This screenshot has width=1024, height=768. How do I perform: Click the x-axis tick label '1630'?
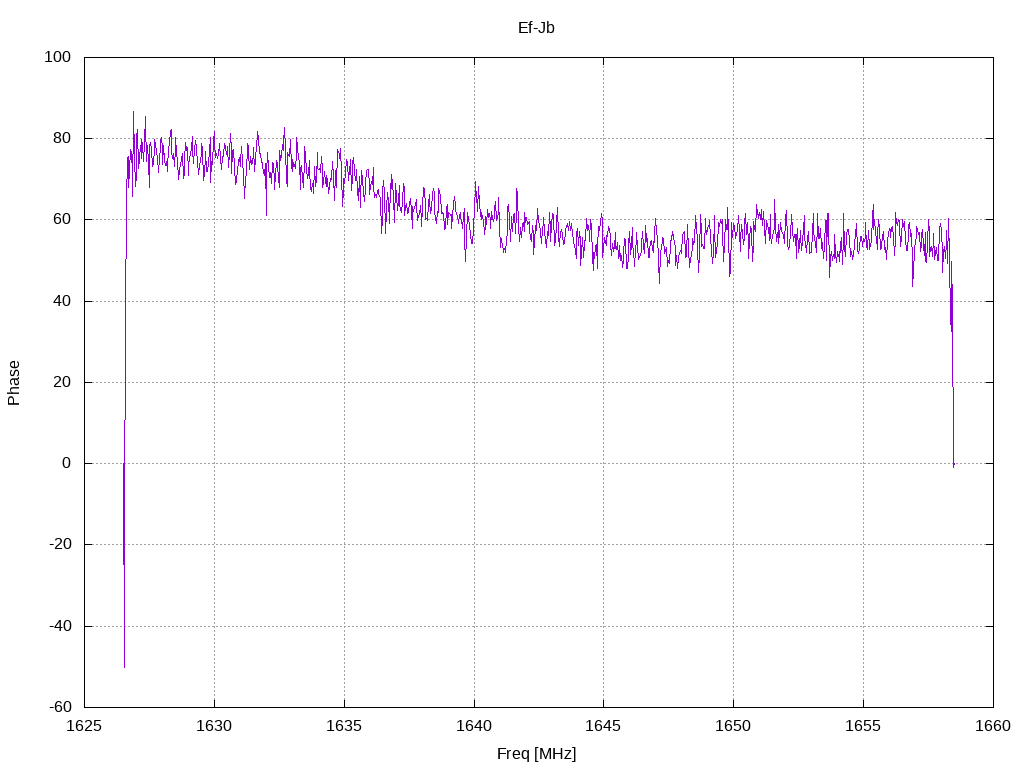click(x=214, y=726)
